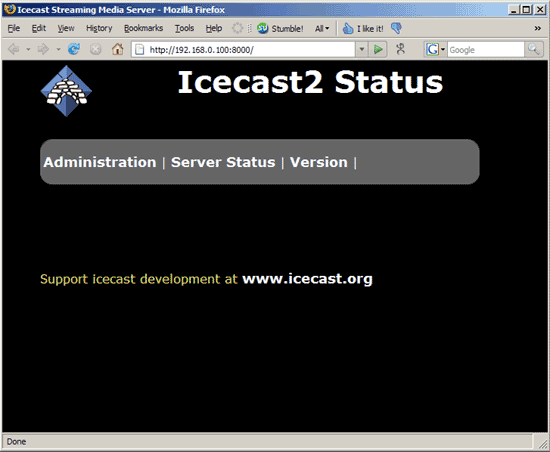Click the Back navigation arrow
Screen dimensions: 550x452
tap(14, 49)
